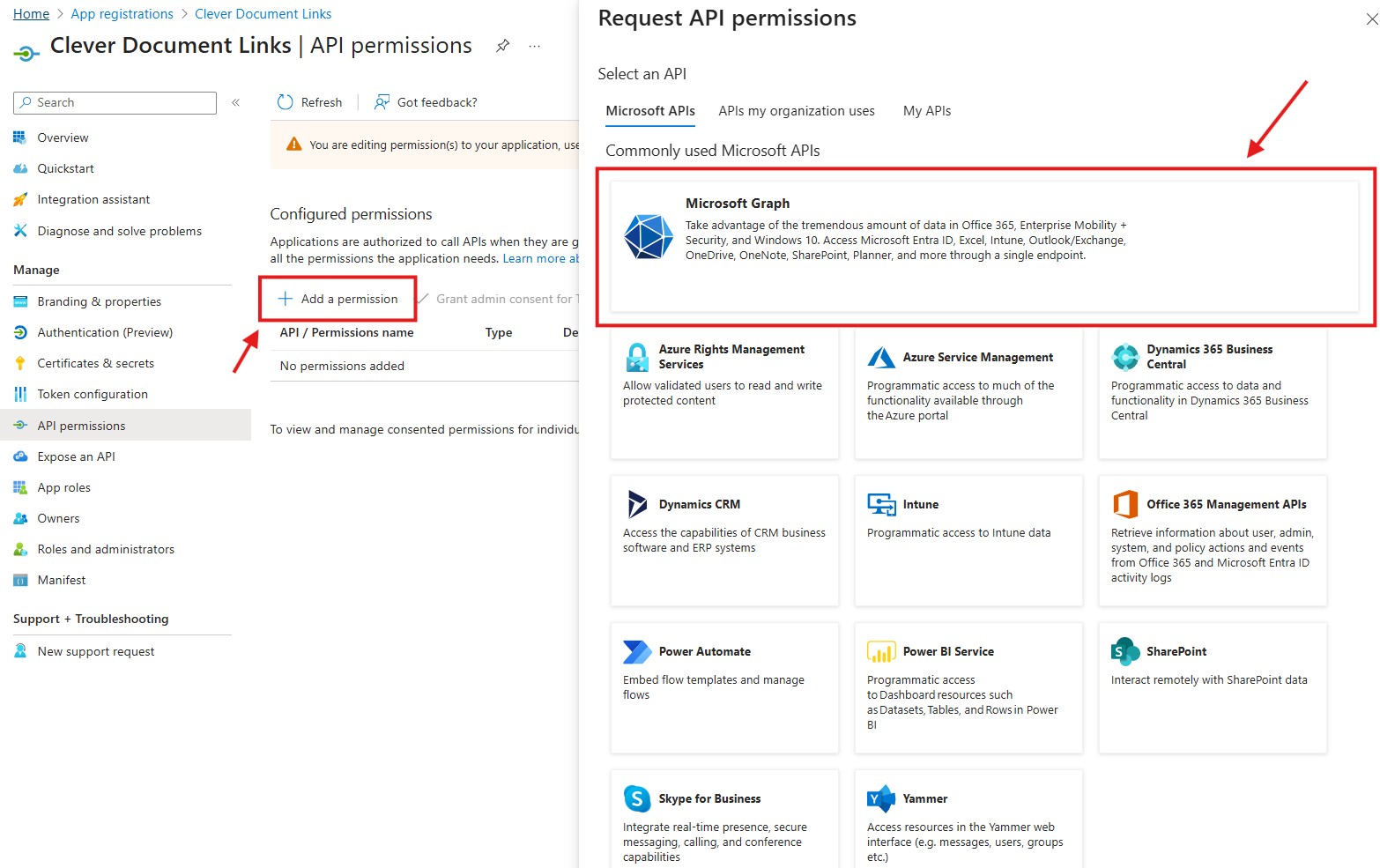Click the Type column header
Viewport: 1380px width, 868px height.
pos(499,332)
